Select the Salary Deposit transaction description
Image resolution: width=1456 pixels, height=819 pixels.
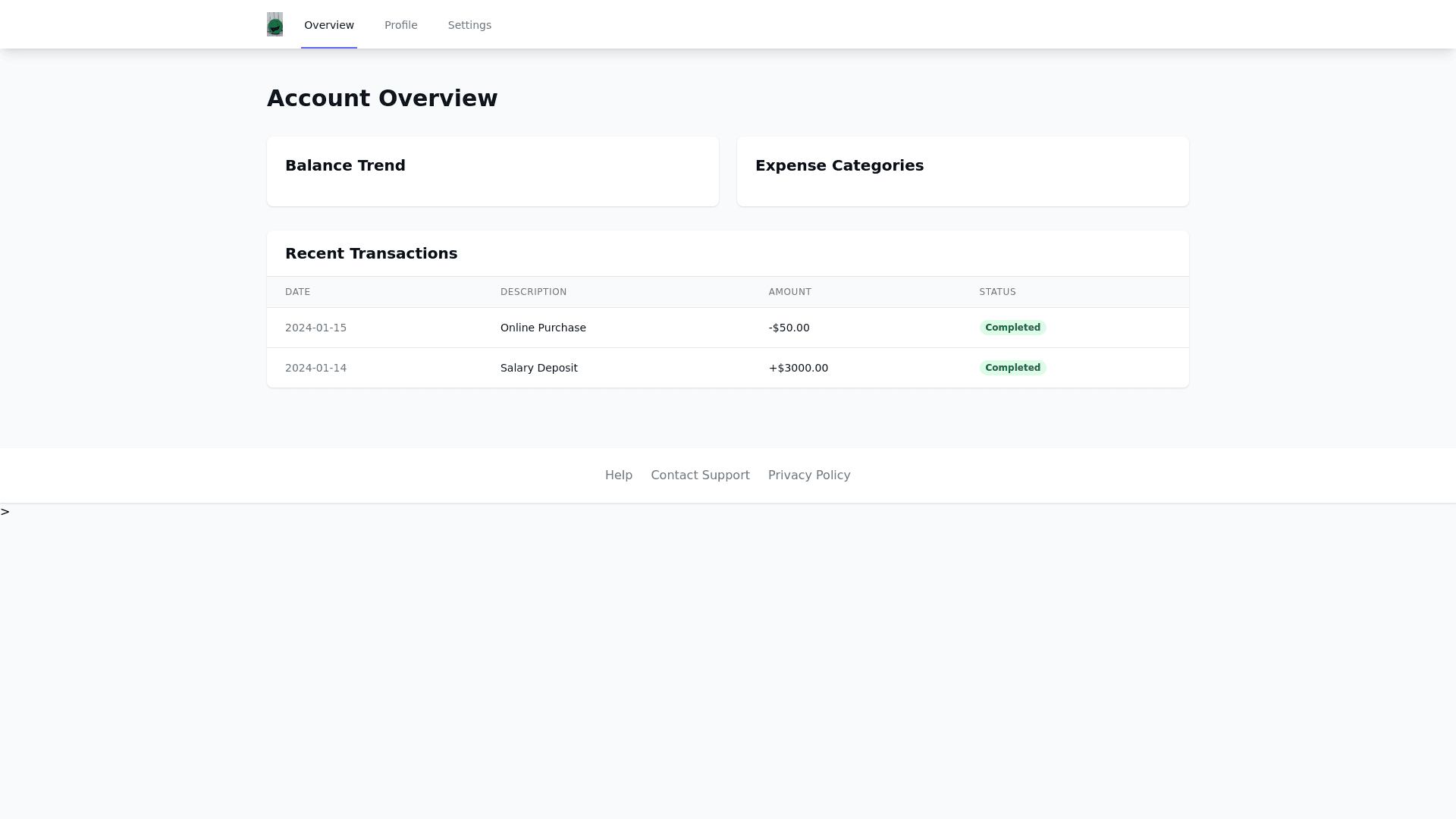(538, 368)
